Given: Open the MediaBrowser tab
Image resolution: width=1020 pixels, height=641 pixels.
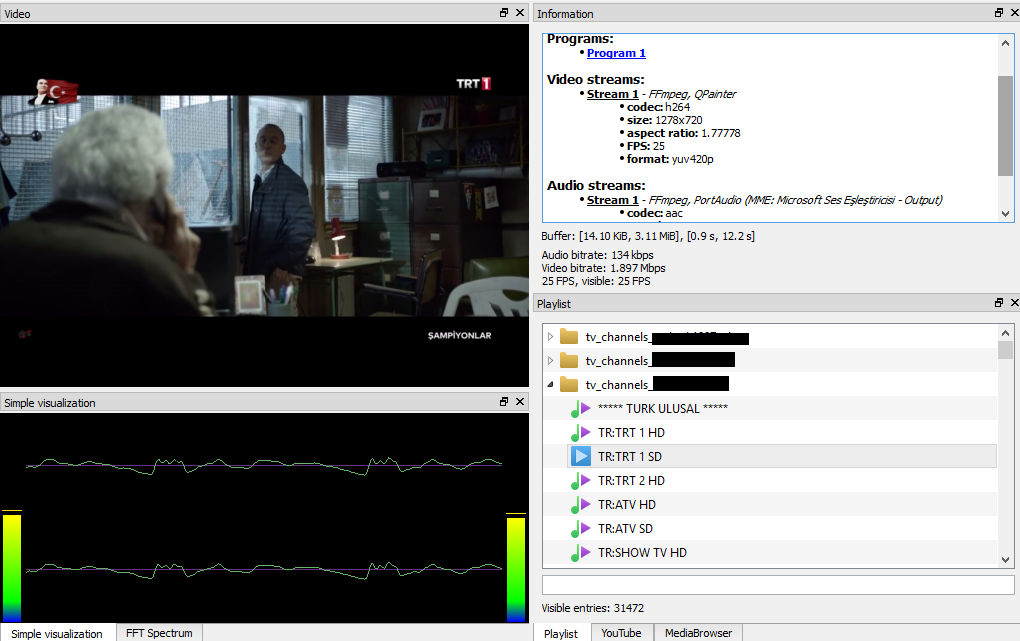Looking at the screenshot, I should pos(698,633).
